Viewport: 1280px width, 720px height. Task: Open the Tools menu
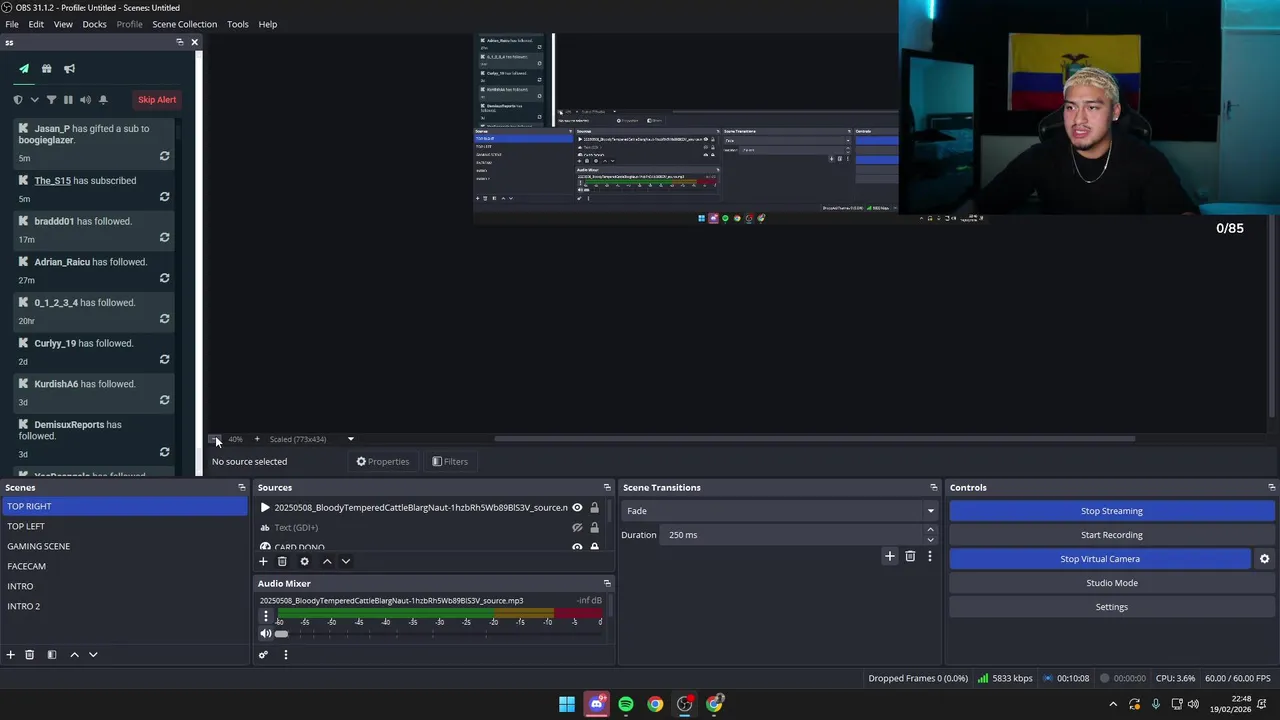point(238,24)
